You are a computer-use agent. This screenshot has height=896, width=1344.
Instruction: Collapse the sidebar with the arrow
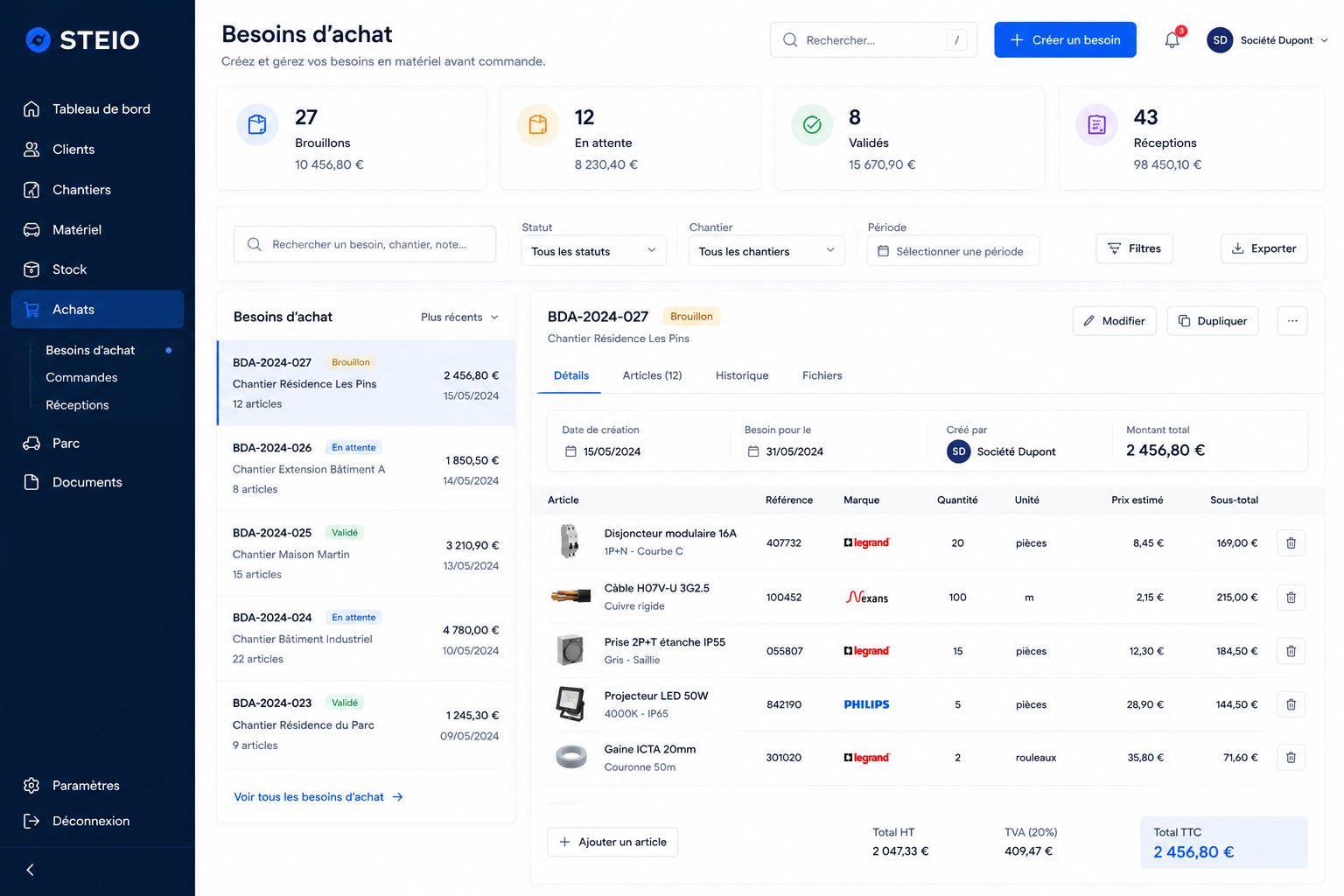pyautogui.click(x=31, y=870)
